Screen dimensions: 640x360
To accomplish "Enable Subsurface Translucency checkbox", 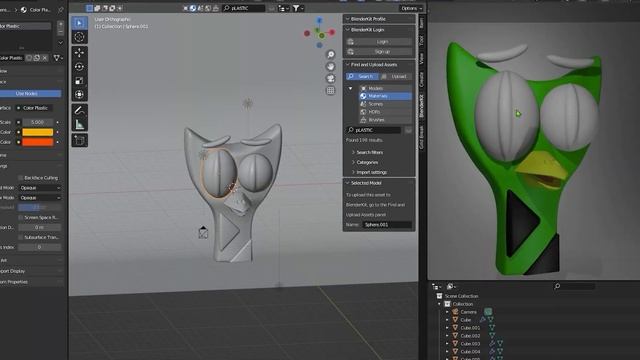I will point(20,237).
